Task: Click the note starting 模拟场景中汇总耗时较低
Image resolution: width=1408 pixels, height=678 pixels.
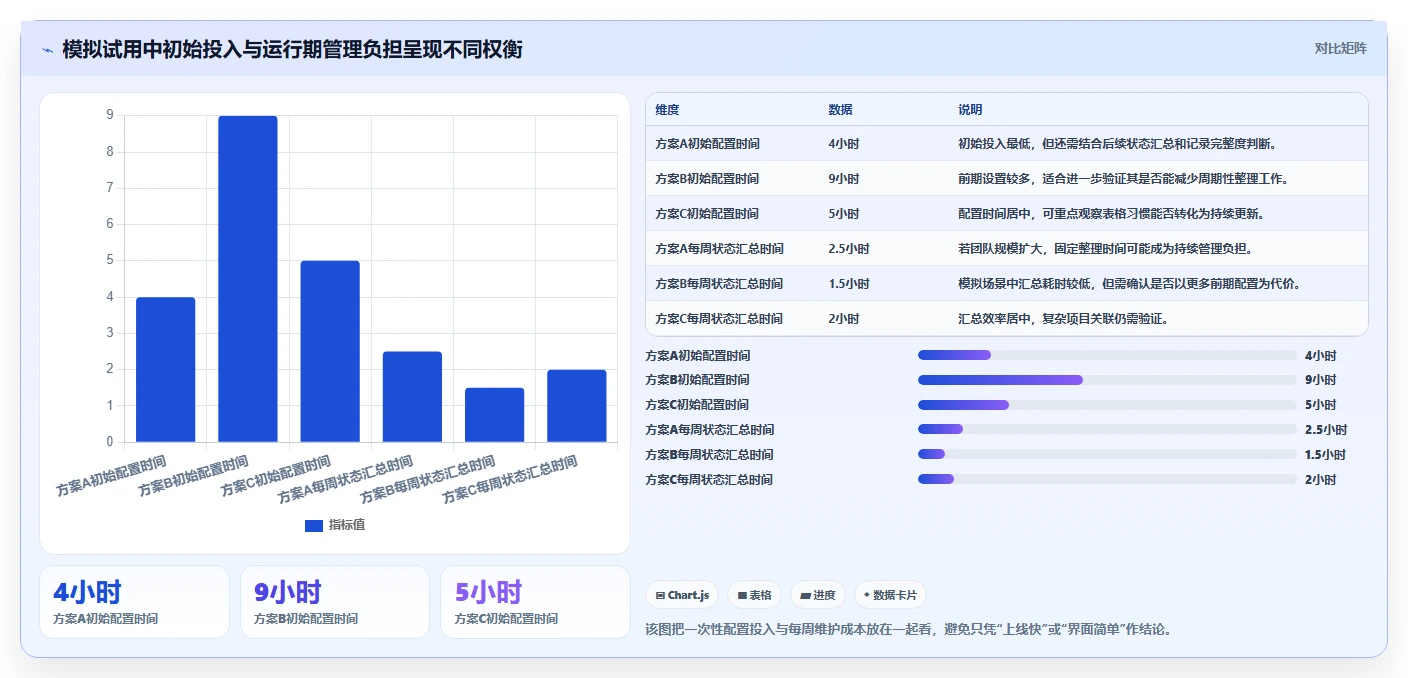Action: (x=1129, y=284)
